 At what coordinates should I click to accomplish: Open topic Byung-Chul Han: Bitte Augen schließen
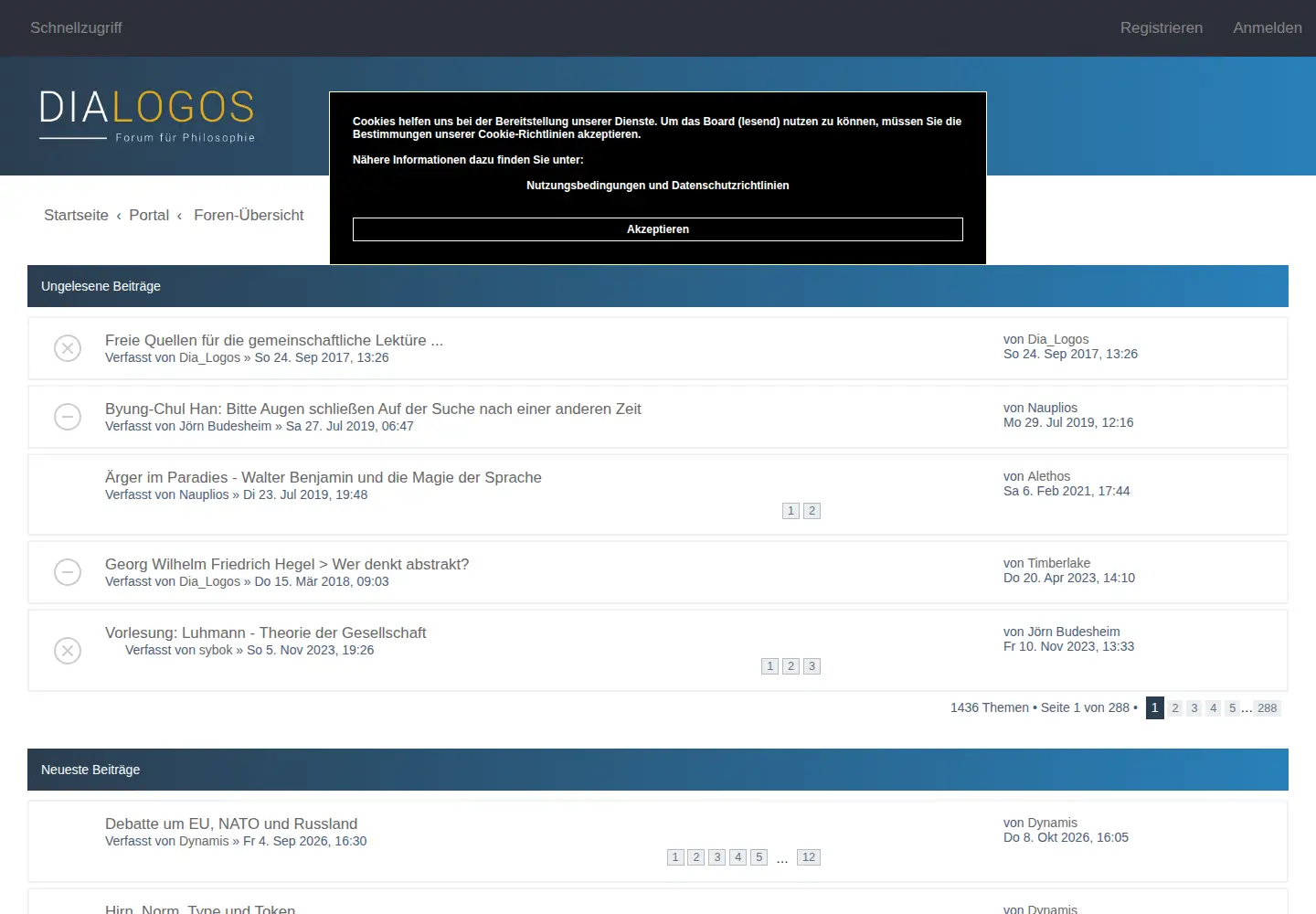tap(373, 409)
